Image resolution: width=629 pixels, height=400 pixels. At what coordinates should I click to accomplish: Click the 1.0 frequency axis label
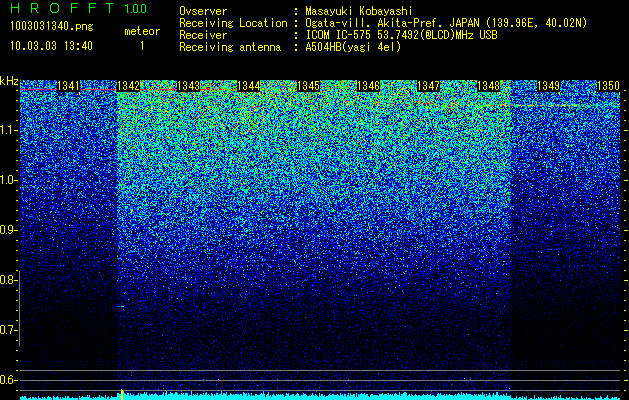[8, 180]
